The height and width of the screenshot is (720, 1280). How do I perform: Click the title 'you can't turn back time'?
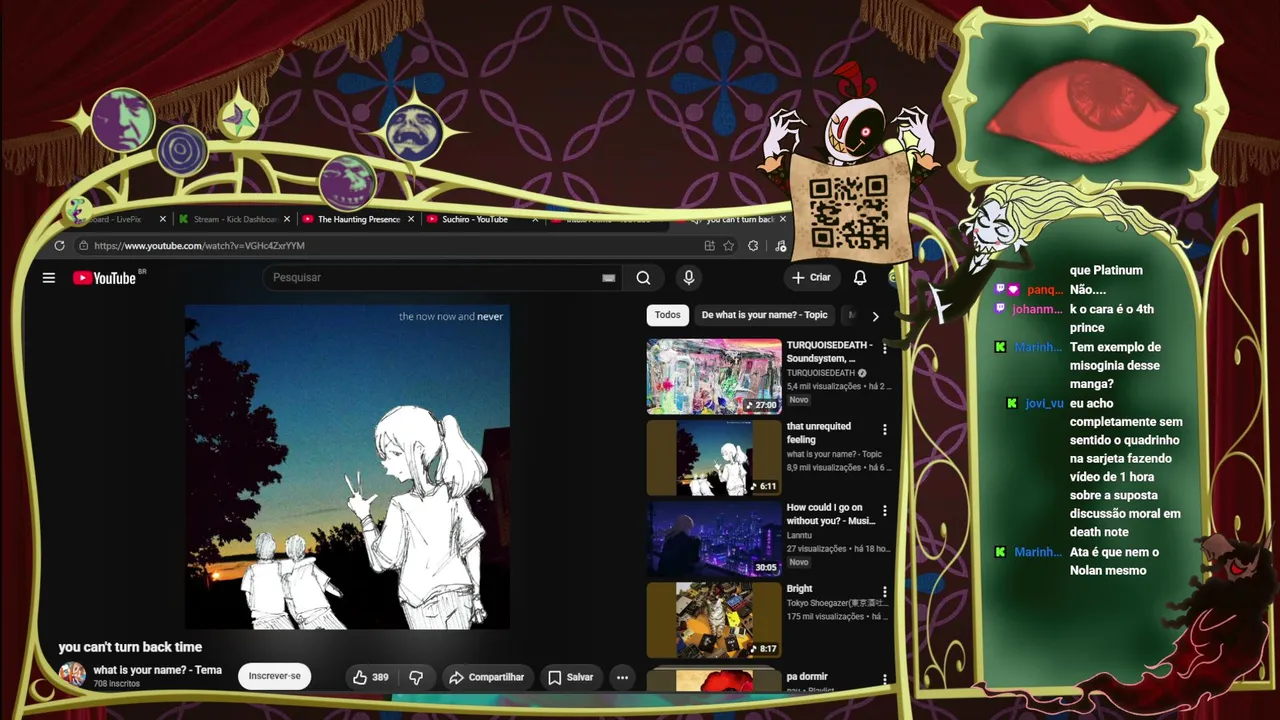pos(130,647)
